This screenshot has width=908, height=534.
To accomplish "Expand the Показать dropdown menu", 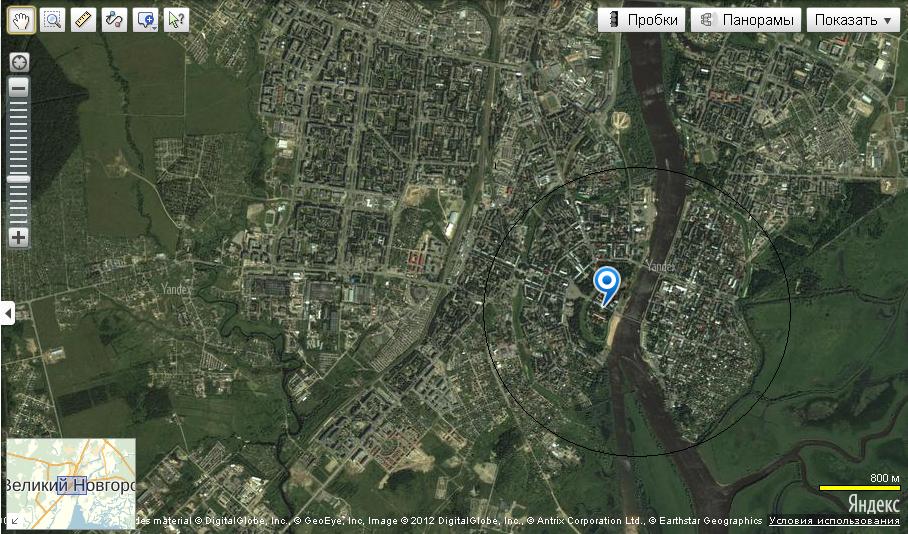I will point(853,20).
